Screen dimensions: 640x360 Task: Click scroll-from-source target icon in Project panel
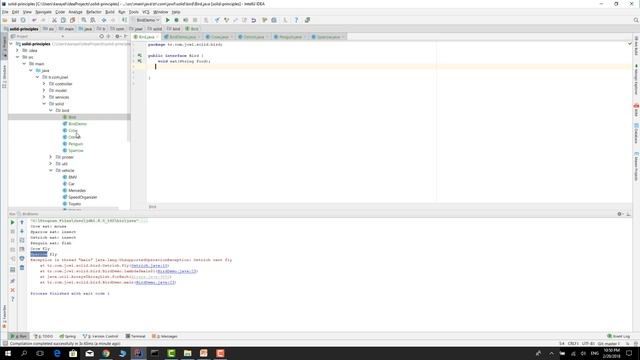[102, 36]
